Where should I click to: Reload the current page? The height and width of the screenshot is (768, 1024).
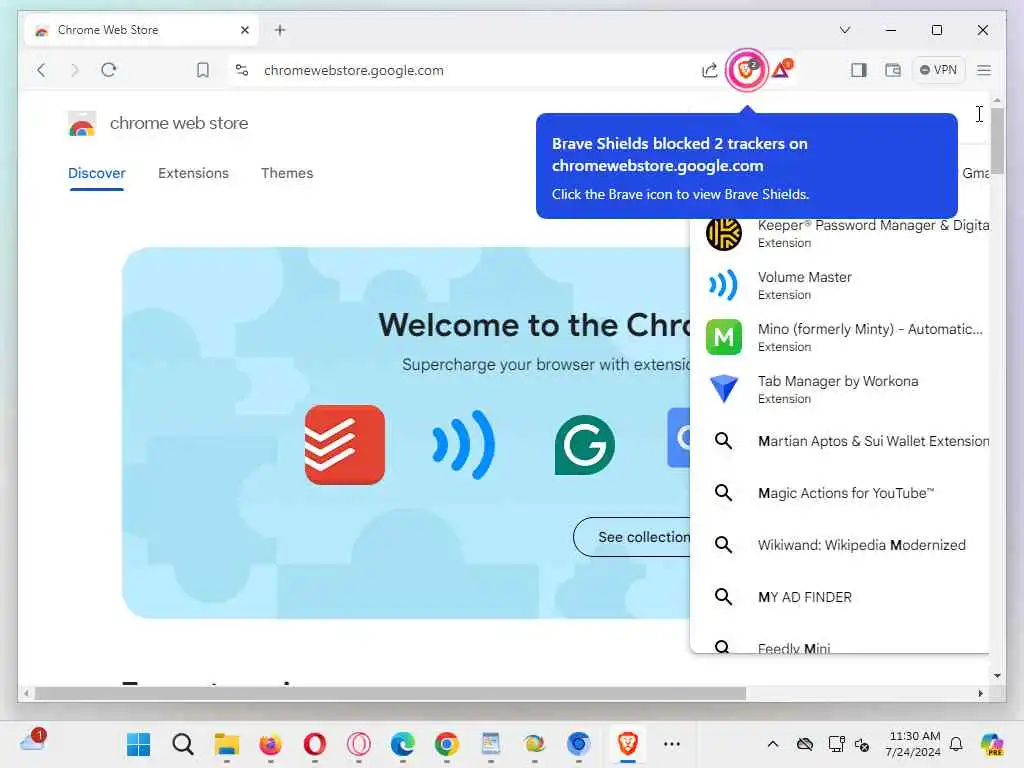[x=108, y=70]
